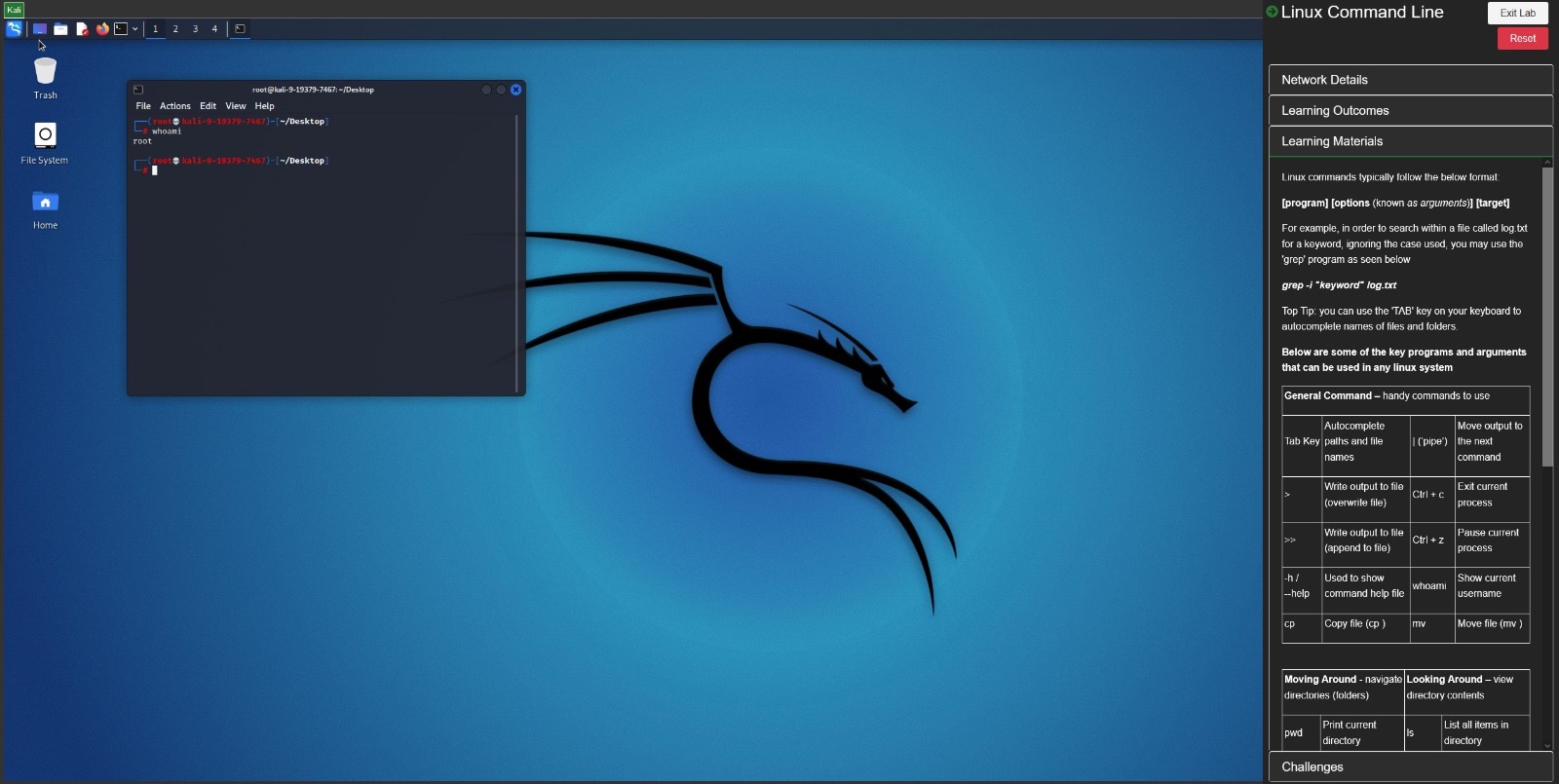Click the terminal scrollbar

pyautogui.click(x=516, y=253)
